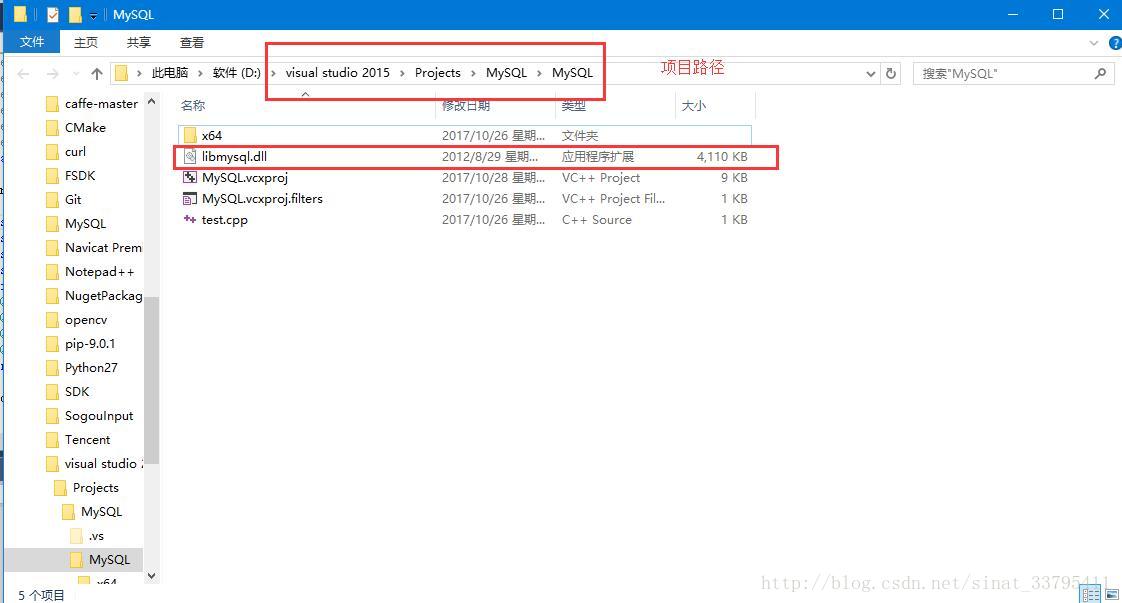
Task: Click the navigation pane scrollbar thumb
Action: pos(151,380)
